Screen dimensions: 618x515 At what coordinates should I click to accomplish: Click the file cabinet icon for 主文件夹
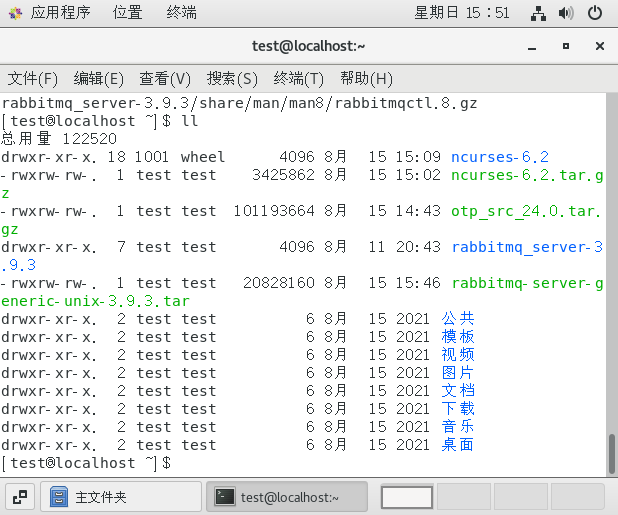59,497
